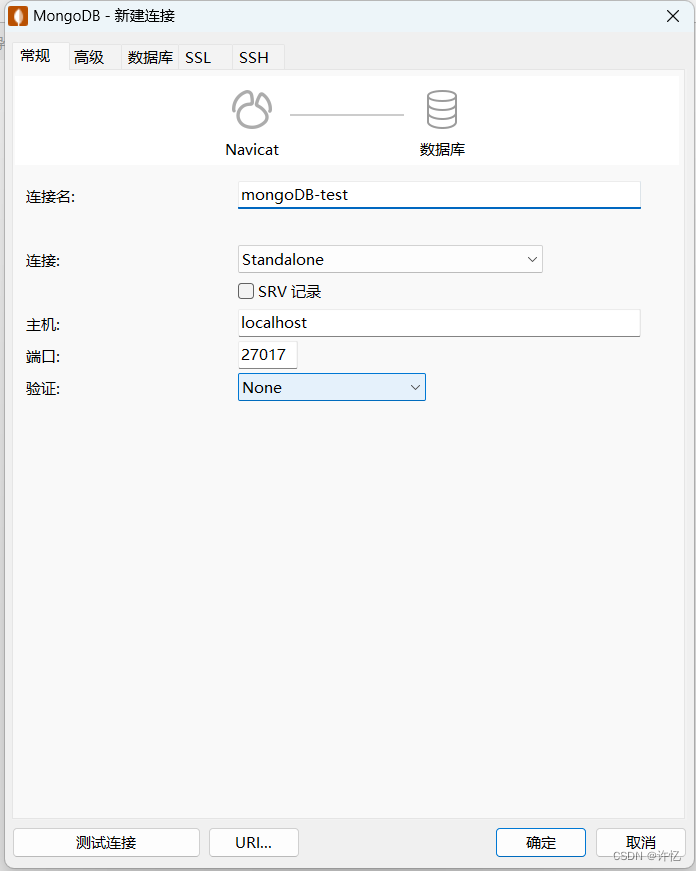Focus the 连接名 input field
Screen dimensions: 696x871
point(439,195)
